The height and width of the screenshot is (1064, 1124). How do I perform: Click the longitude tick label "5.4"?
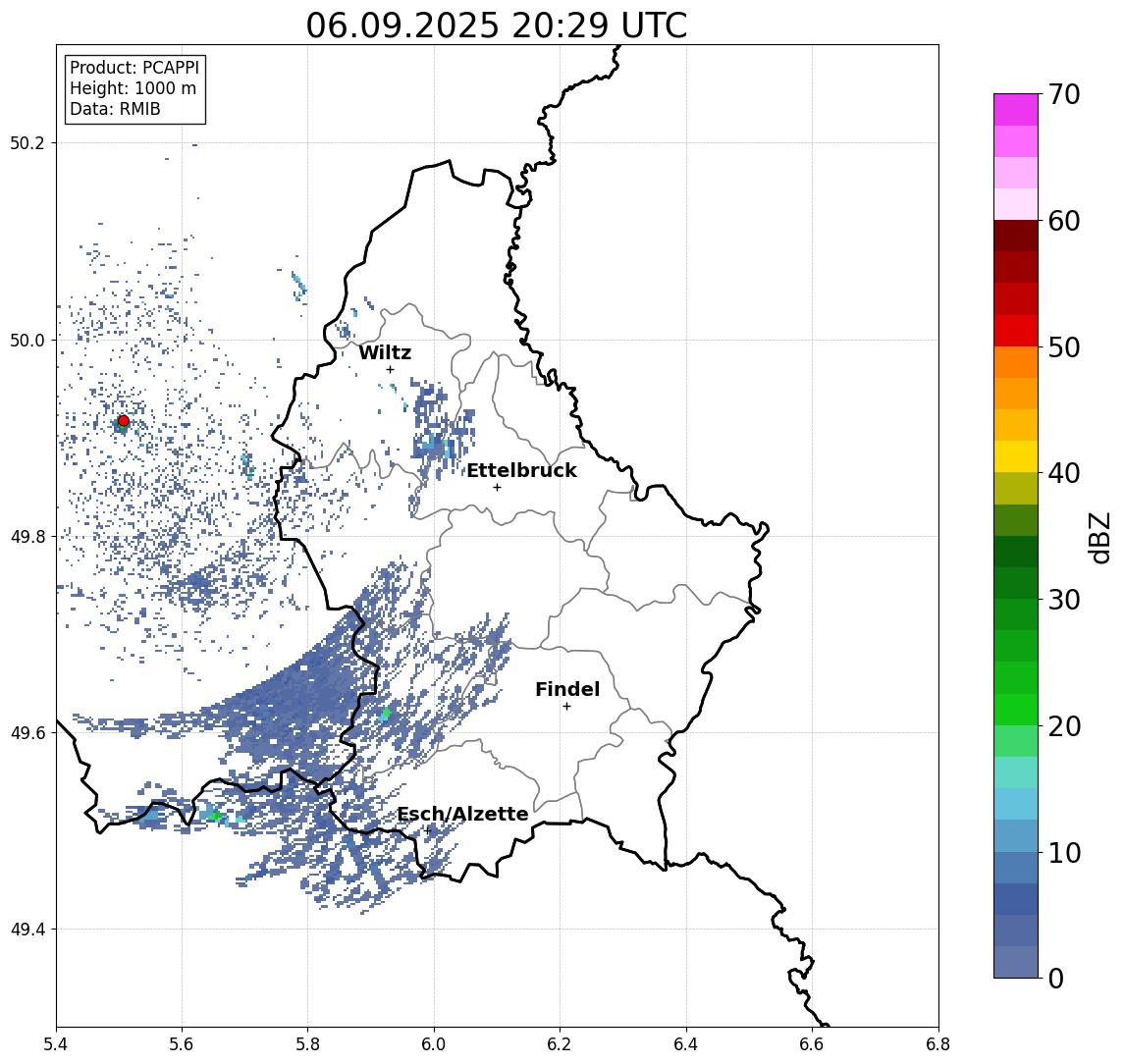57,1044
